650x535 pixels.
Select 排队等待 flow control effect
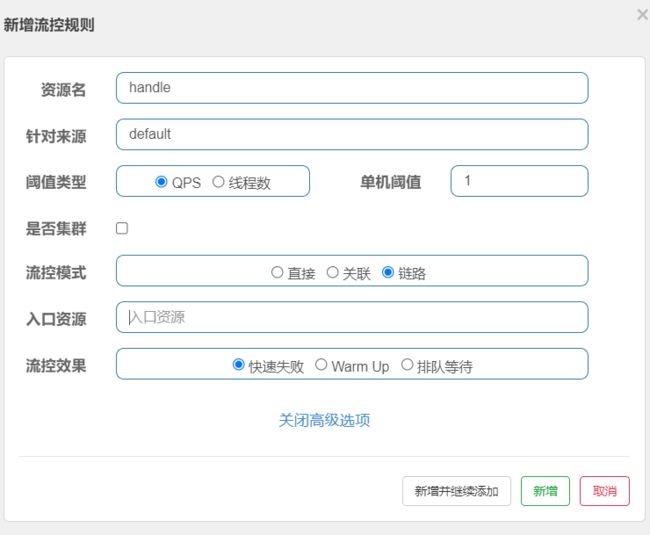point(407,365)
